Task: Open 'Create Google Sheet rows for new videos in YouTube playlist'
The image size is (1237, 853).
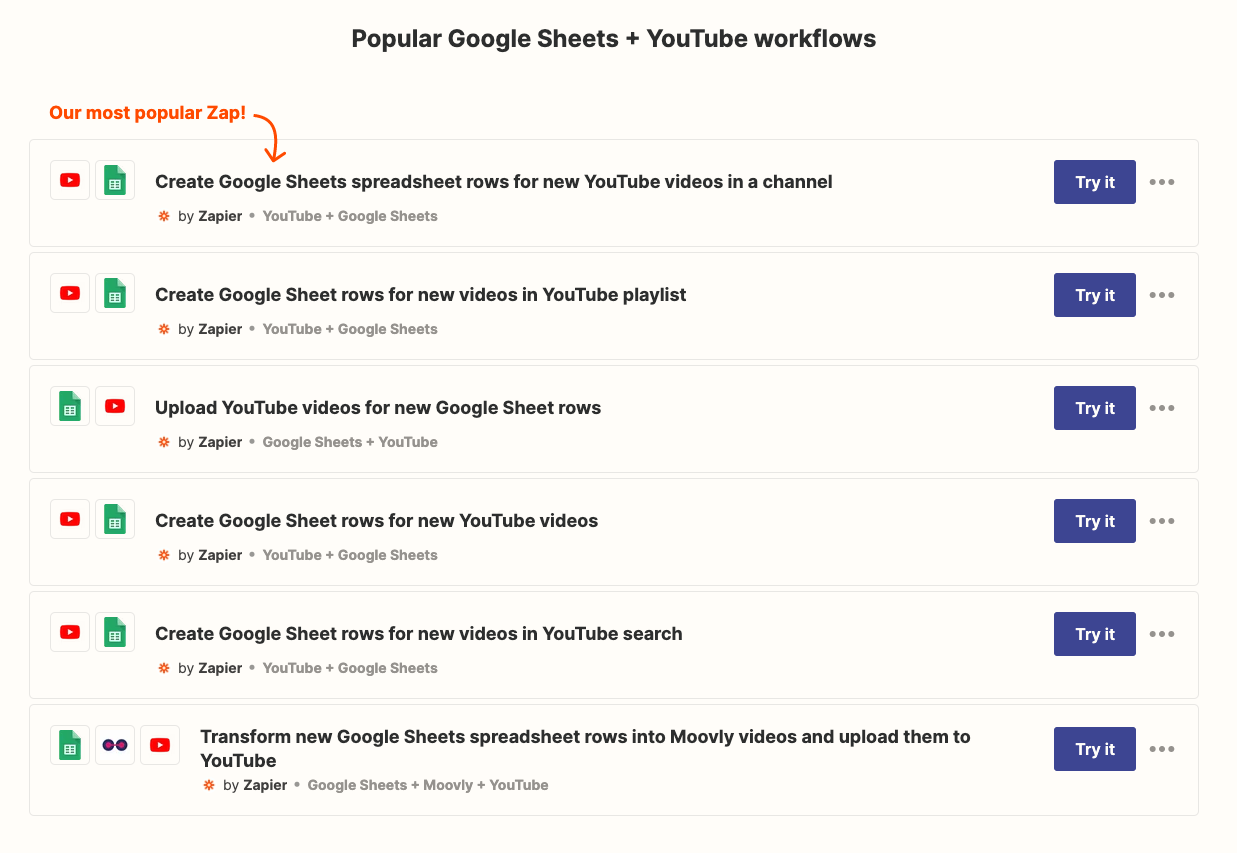Action: [421, 295]
